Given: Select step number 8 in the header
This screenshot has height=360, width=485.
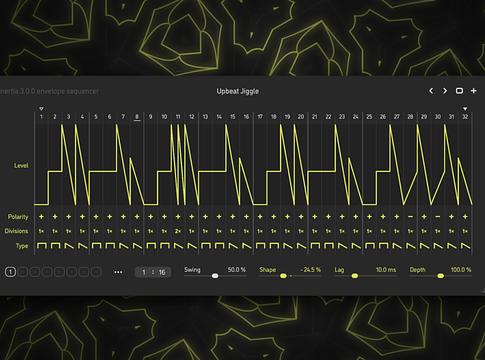Looking at the screenshot, I should (137, 117).
